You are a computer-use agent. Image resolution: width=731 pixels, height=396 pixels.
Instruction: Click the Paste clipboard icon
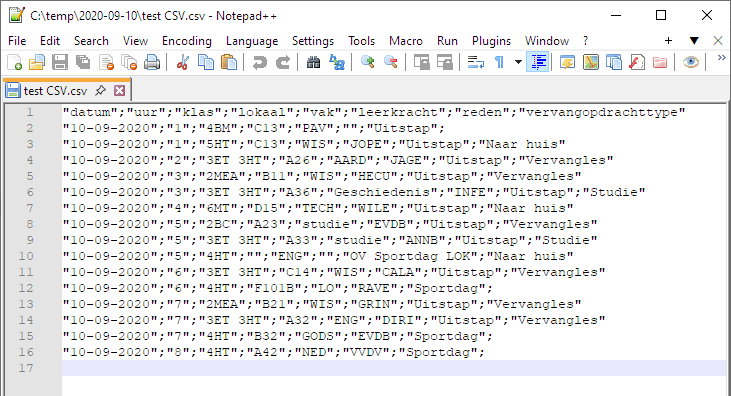tap(229, 62)
